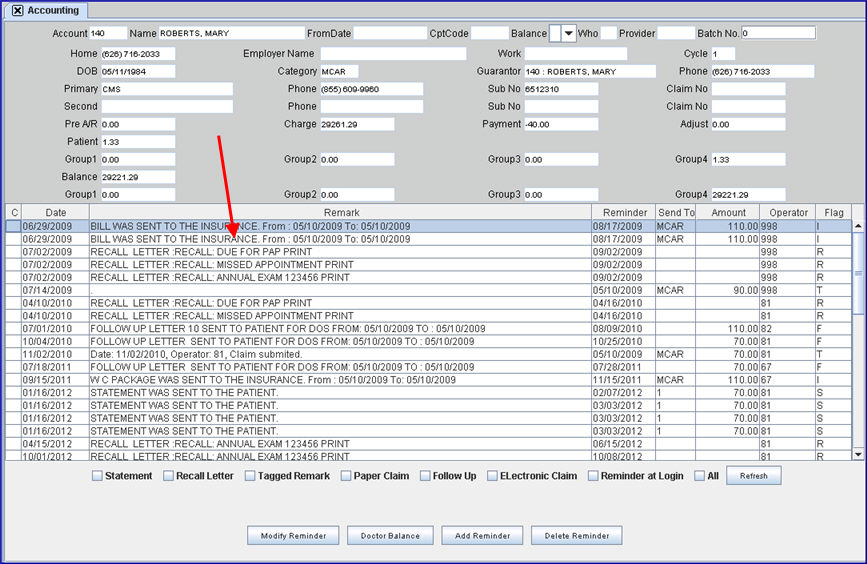Select follow up letter row dated 07/18/2011
This screenshot has height=564, width=867.
tap(429, 367)
